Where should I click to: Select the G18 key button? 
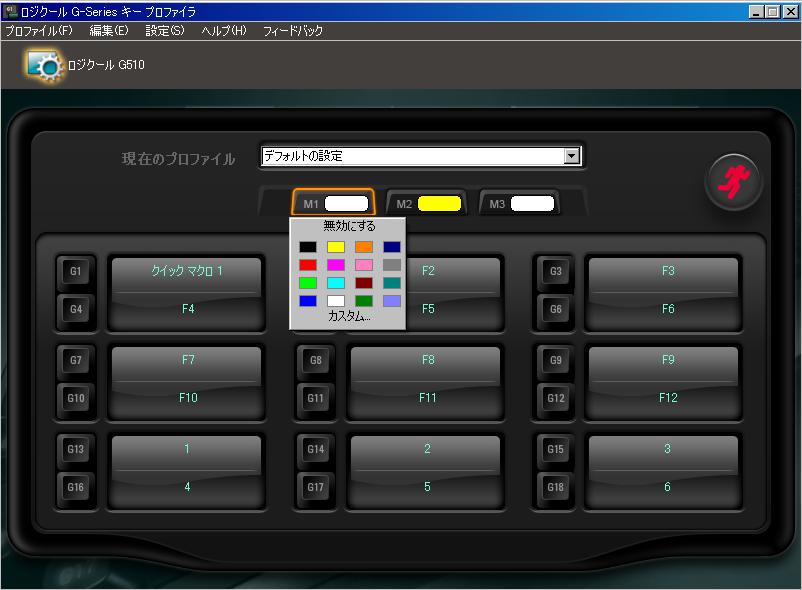[555, 488]
